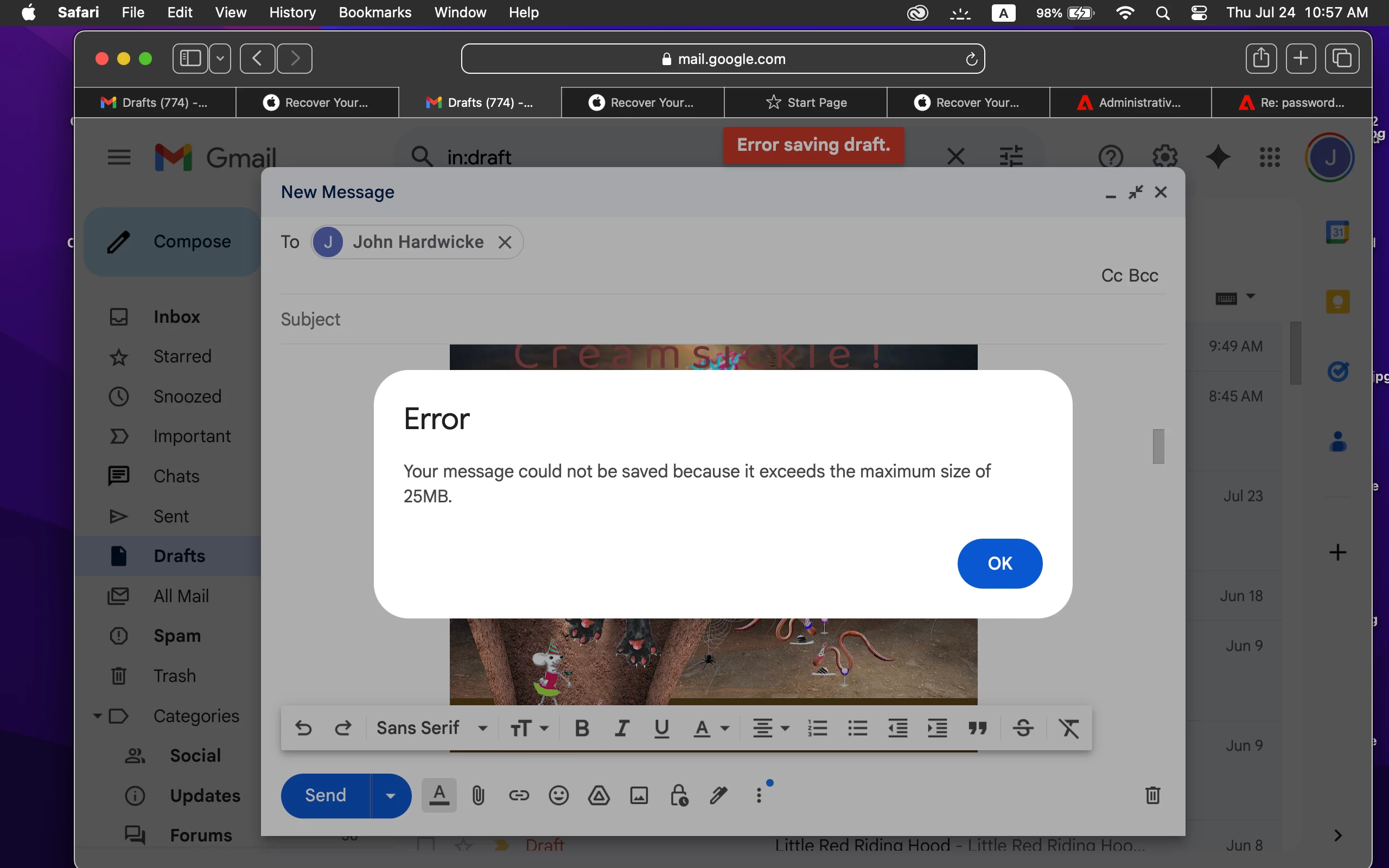Click the attach files paperclip icon
The width and height of the screenshot is (1389, 868).
[x=478, y=795]
